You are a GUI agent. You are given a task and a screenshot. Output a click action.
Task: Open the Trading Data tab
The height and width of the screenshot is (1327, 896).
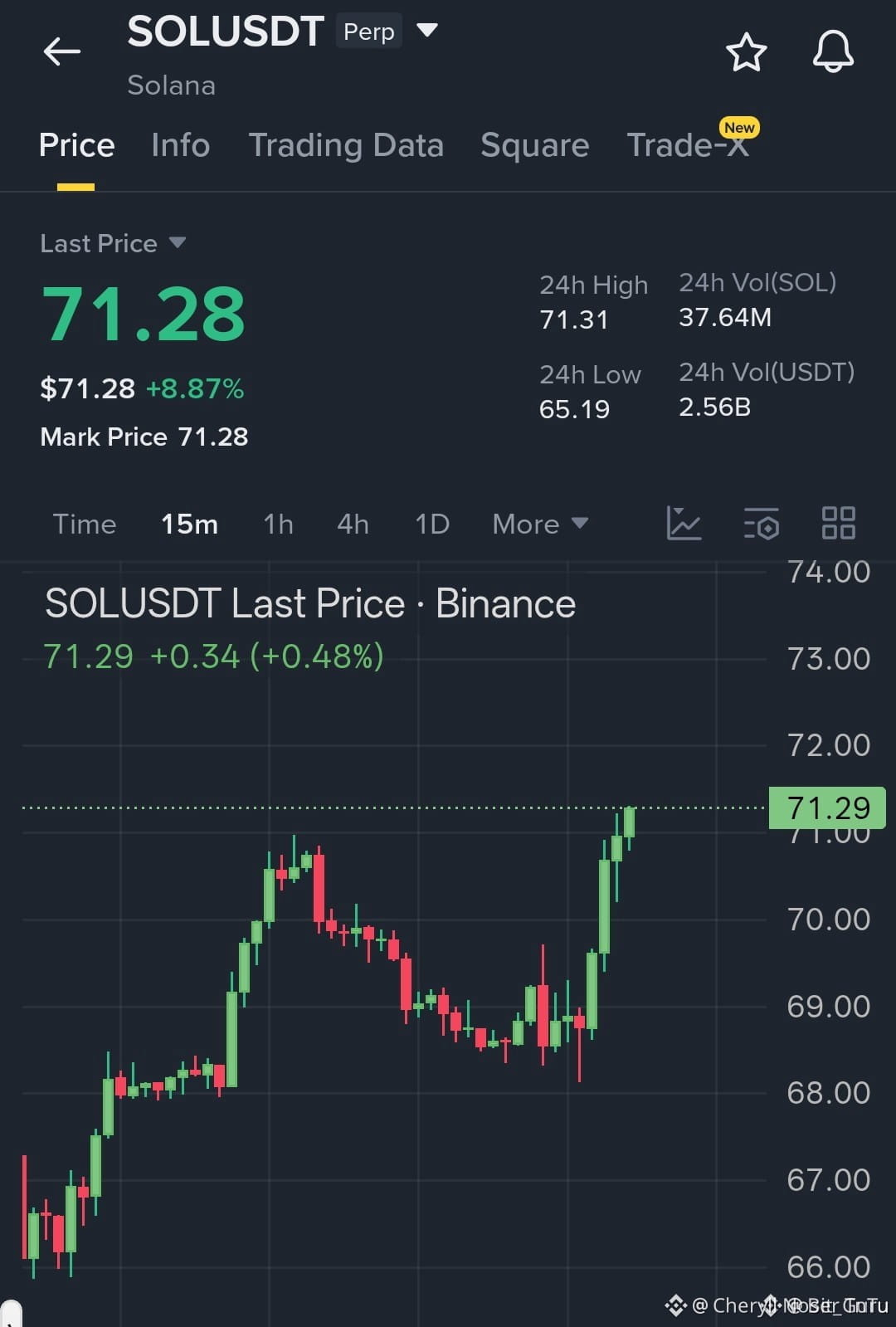(346, 145)
